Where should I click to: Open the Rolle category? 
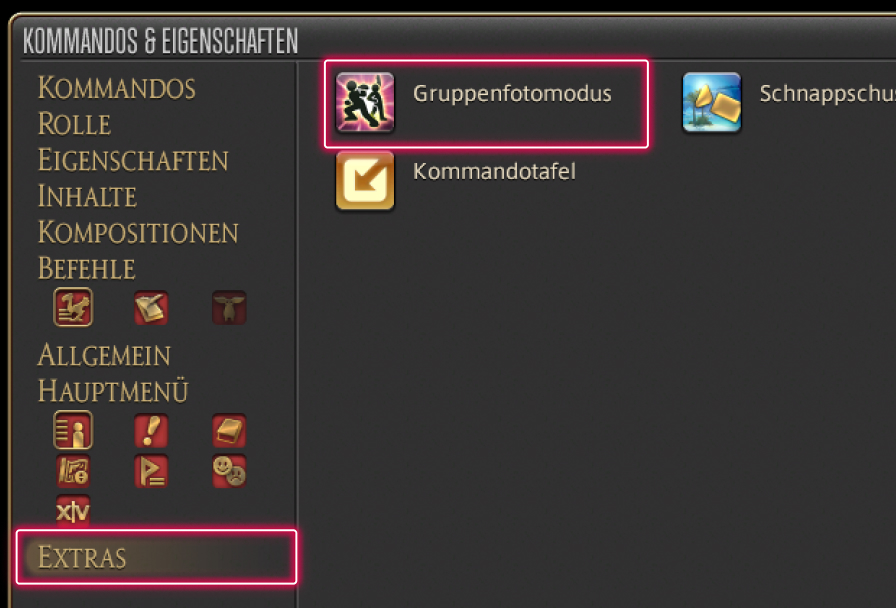point(74,124)
